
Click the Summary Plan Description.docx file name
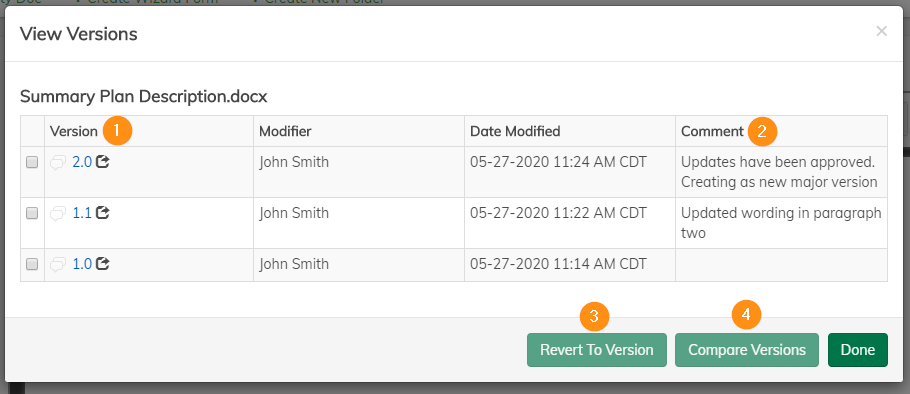coord(143,96)
